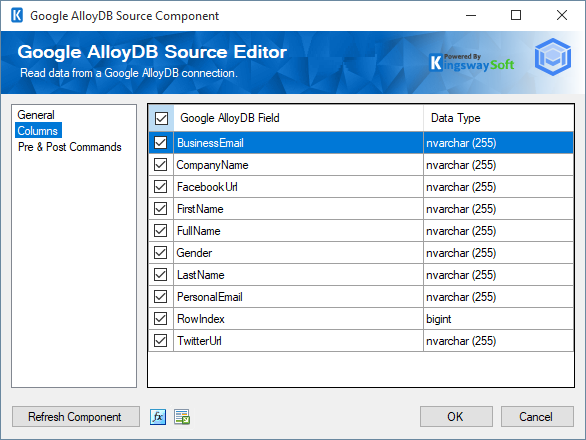Click Gender's nvarchar (255) data type cell
This screenshot has width=586, height=440.
click(x=499, y=253)
